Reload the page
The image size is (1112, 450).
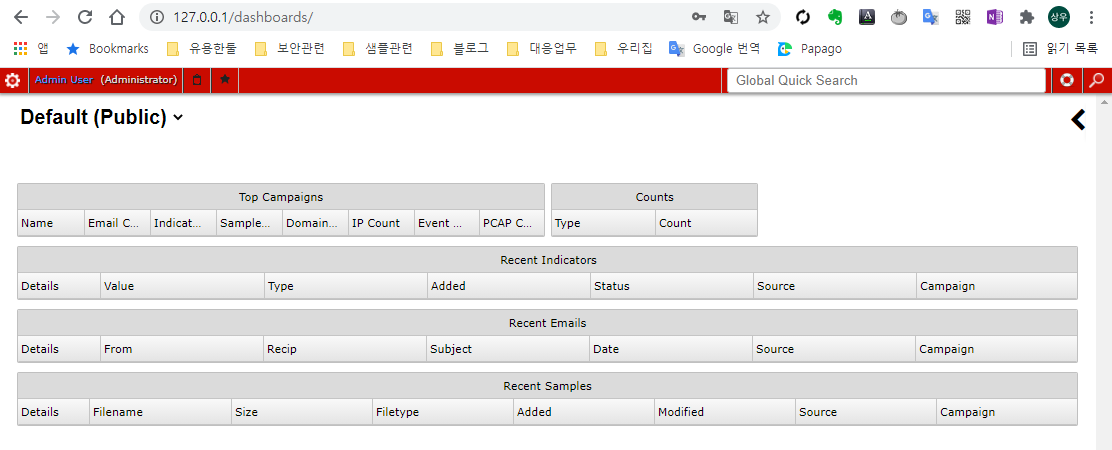85,17
